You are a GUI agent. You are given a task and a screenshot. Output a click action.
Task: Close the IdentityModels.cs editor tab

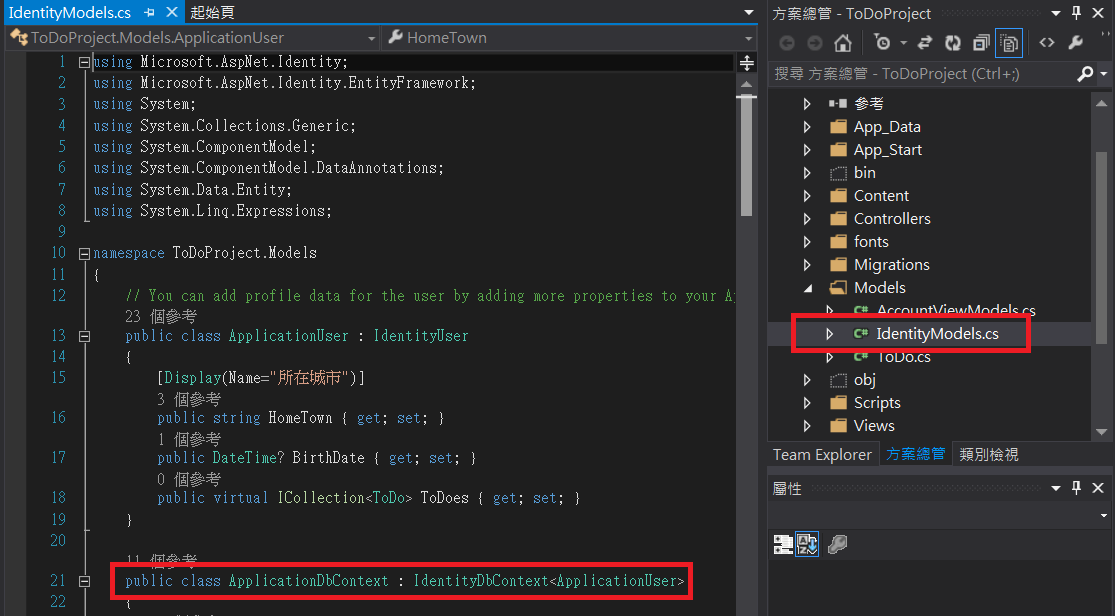tap(171, 13)
